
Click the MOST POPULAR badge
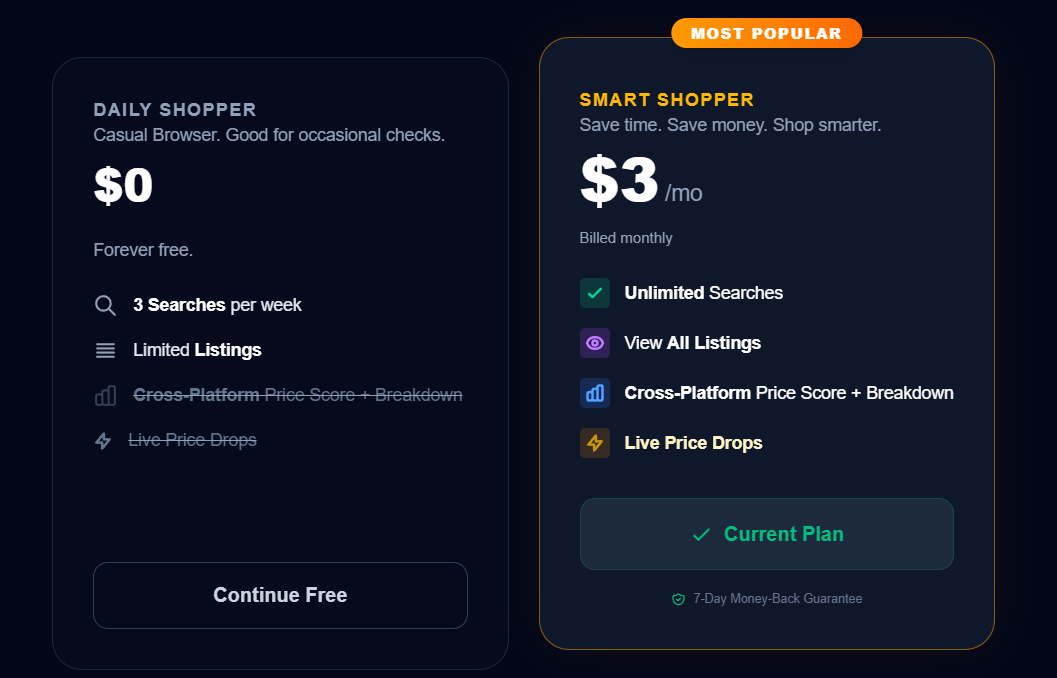[x=766, y=33]
